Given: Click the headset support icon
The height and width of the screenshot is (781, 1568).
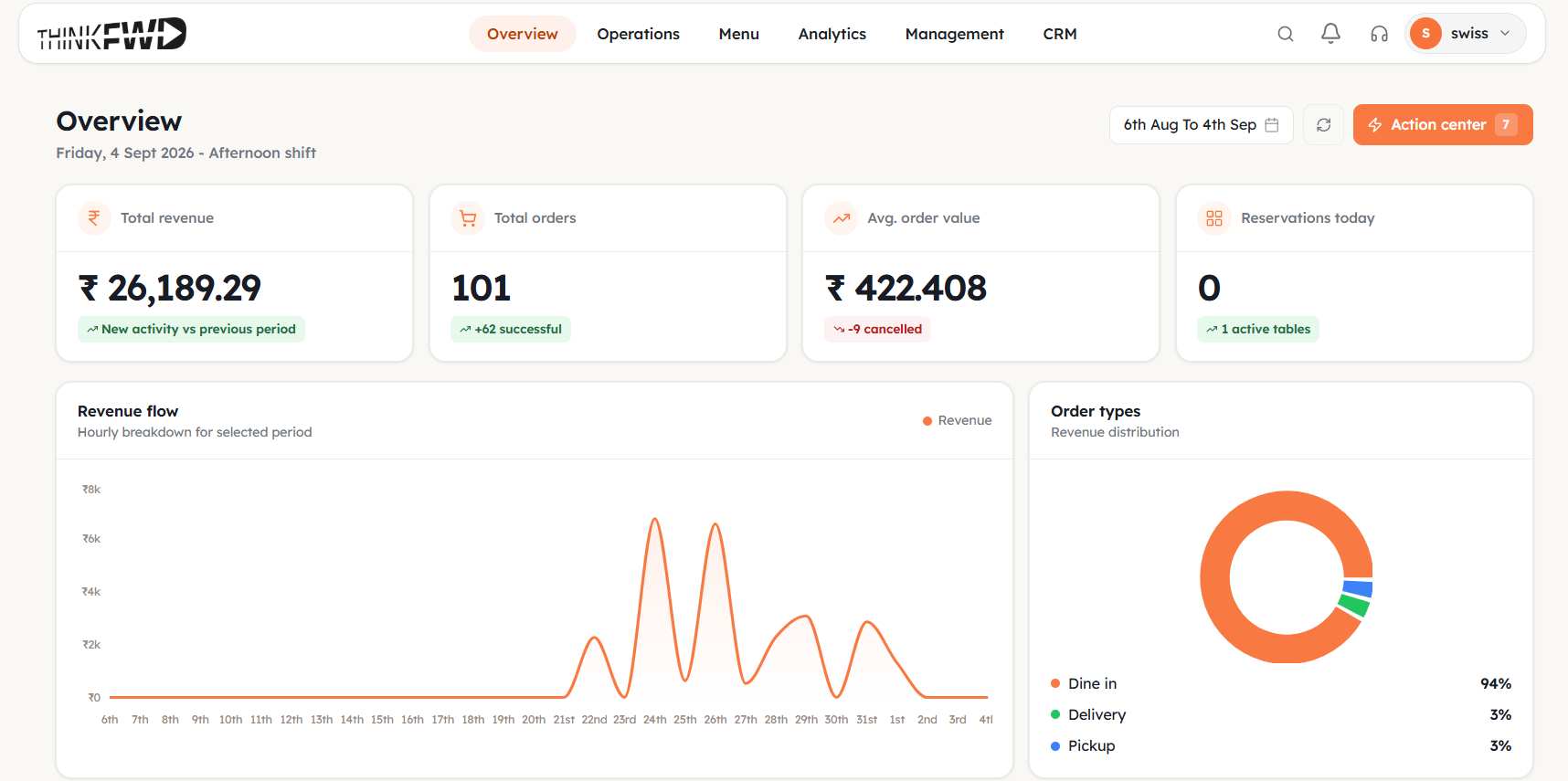Looking at the screenshot, I should pos(1379,34).
